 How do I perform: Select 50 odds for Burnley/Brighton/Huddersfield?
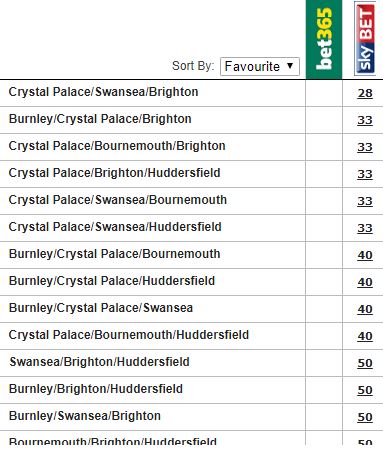point(365,390)
